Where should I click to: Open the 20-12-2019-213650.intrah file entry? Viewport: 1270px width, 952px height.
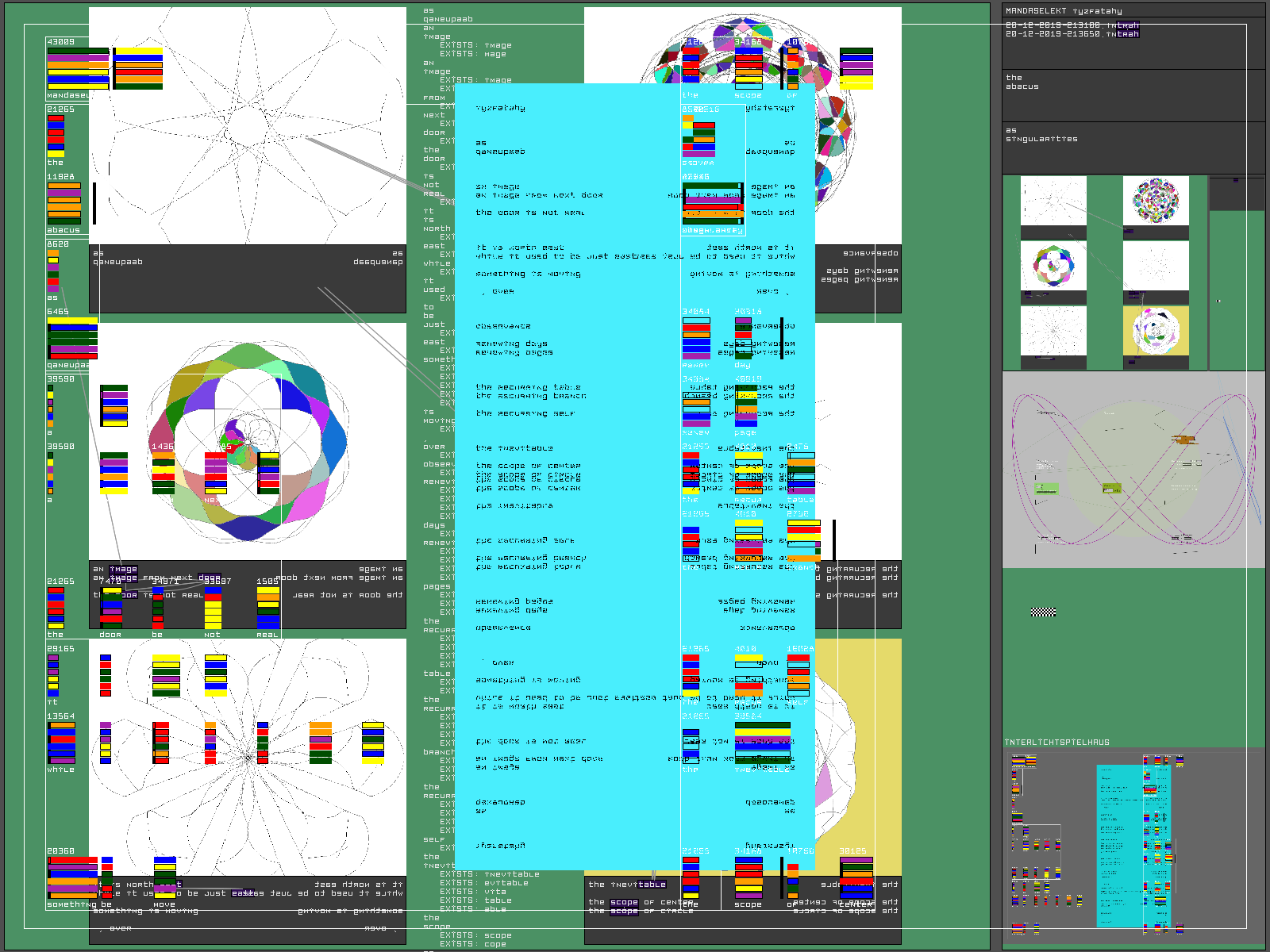[x=1072, y=34]
